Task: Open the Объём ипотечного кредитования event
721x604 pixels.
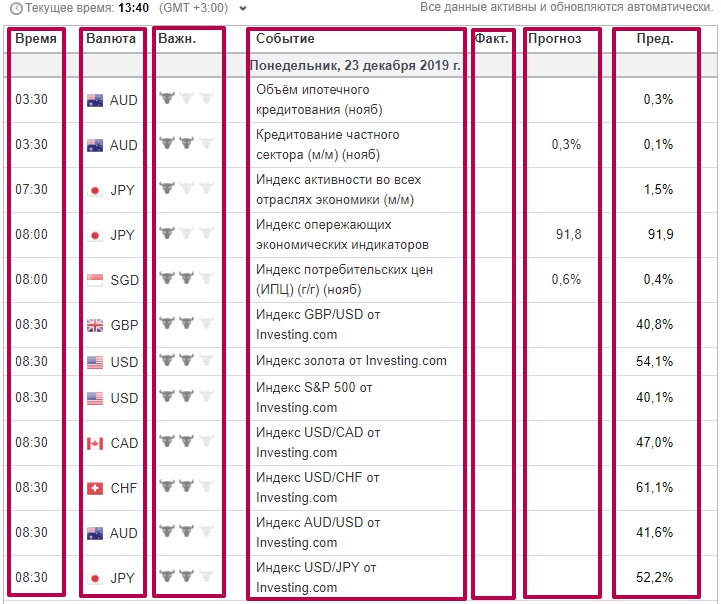Action: point(319,99)
